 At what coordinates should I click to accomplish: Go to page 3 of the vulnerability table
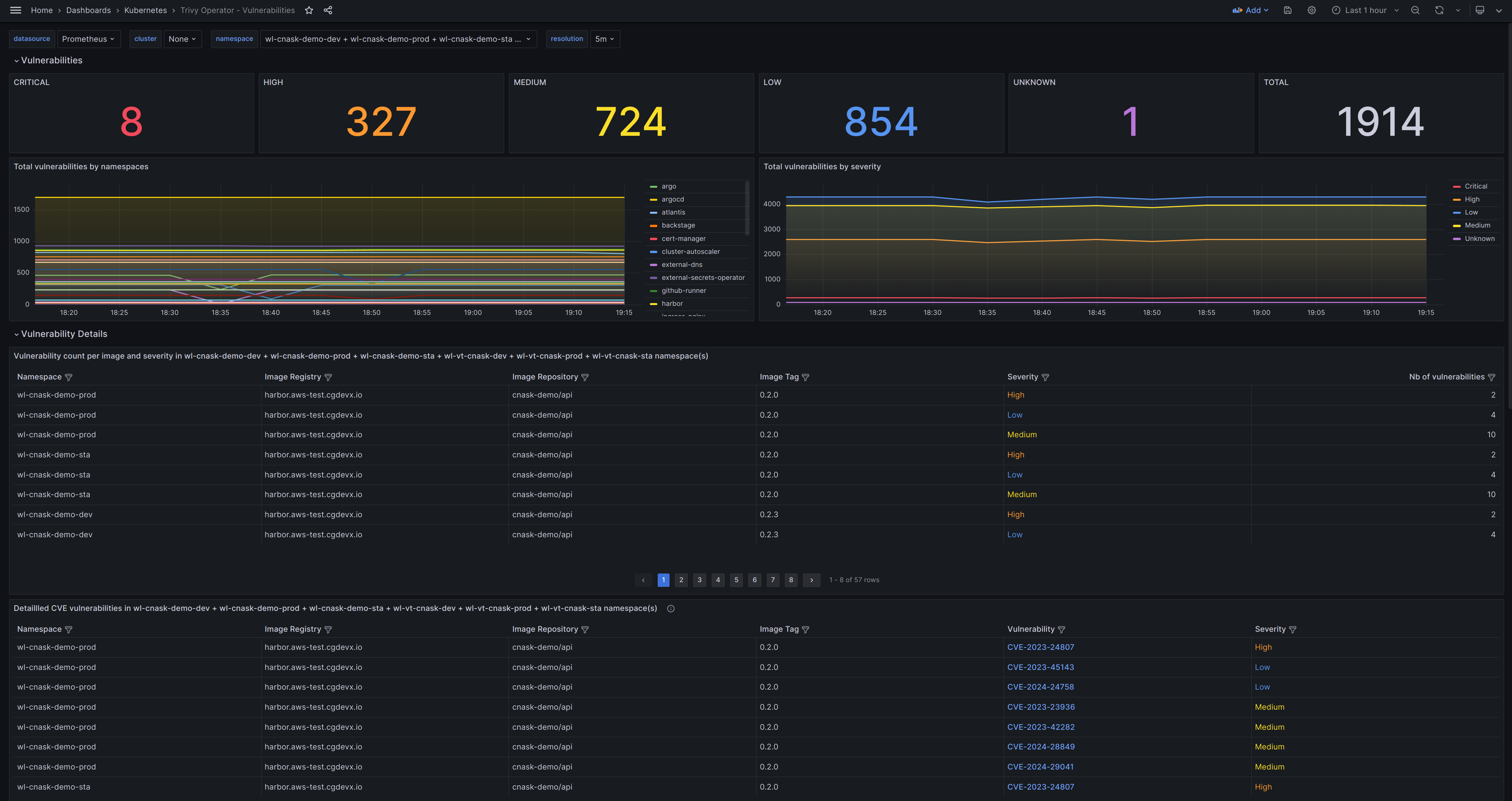tap(699, 580)
